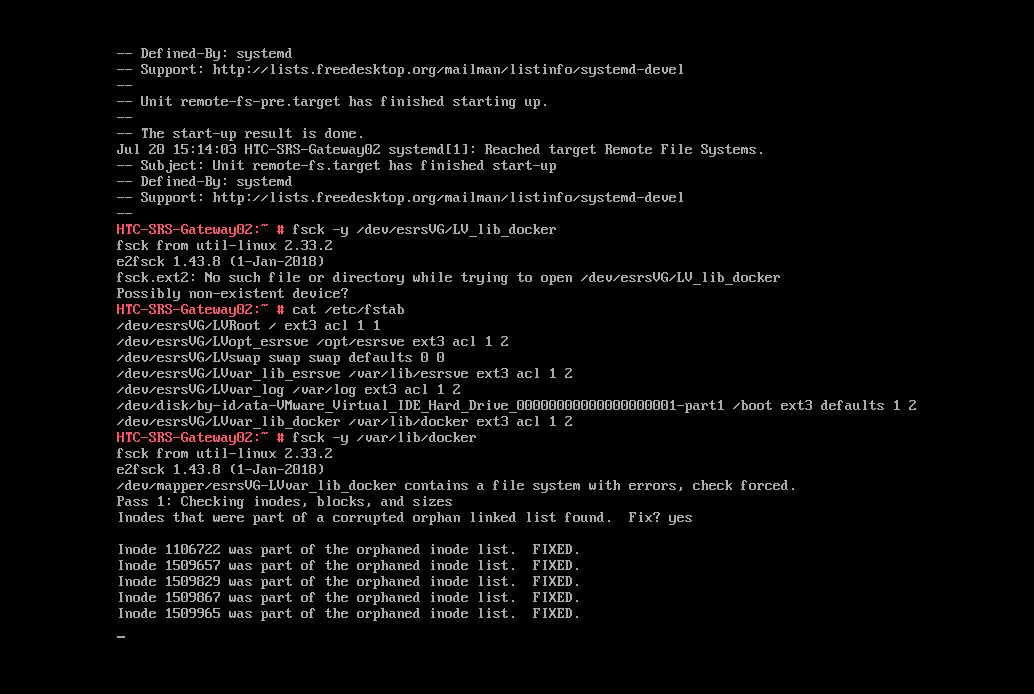Click the 'Pass 1: Checking inodes' line
The image size is (1034, 694).
point(284,502)
